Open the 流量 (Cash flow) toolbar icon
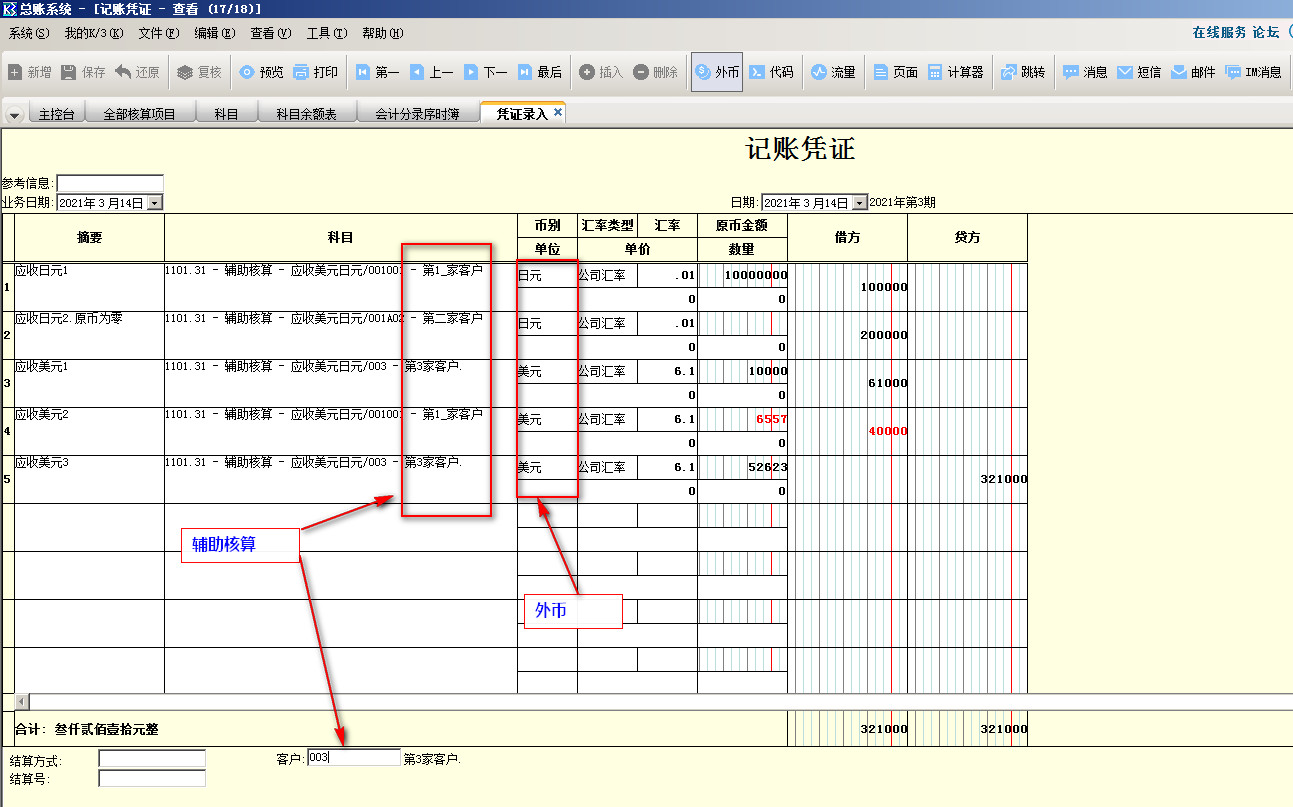 (833, 72)
